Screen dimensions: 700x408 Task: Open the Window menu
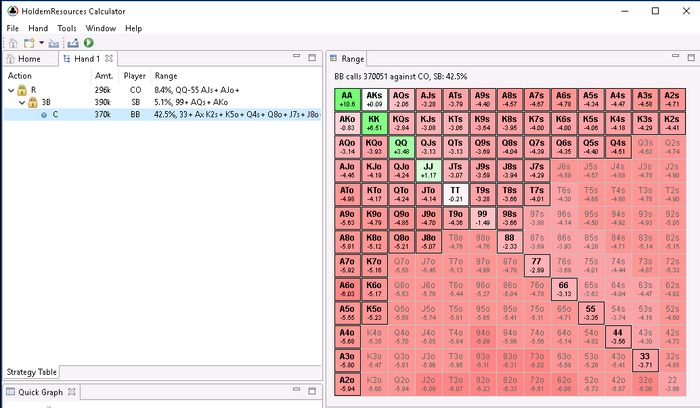[101, 28]
